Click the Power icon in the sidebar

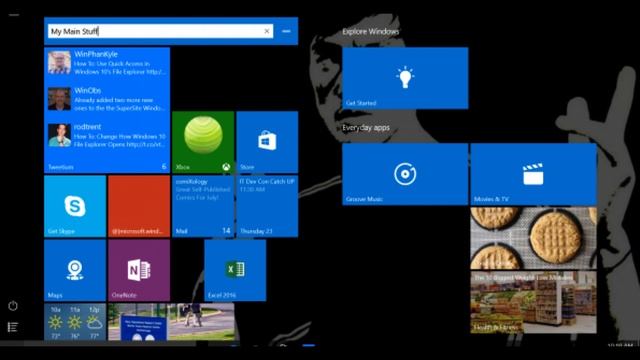click(13, 306)
